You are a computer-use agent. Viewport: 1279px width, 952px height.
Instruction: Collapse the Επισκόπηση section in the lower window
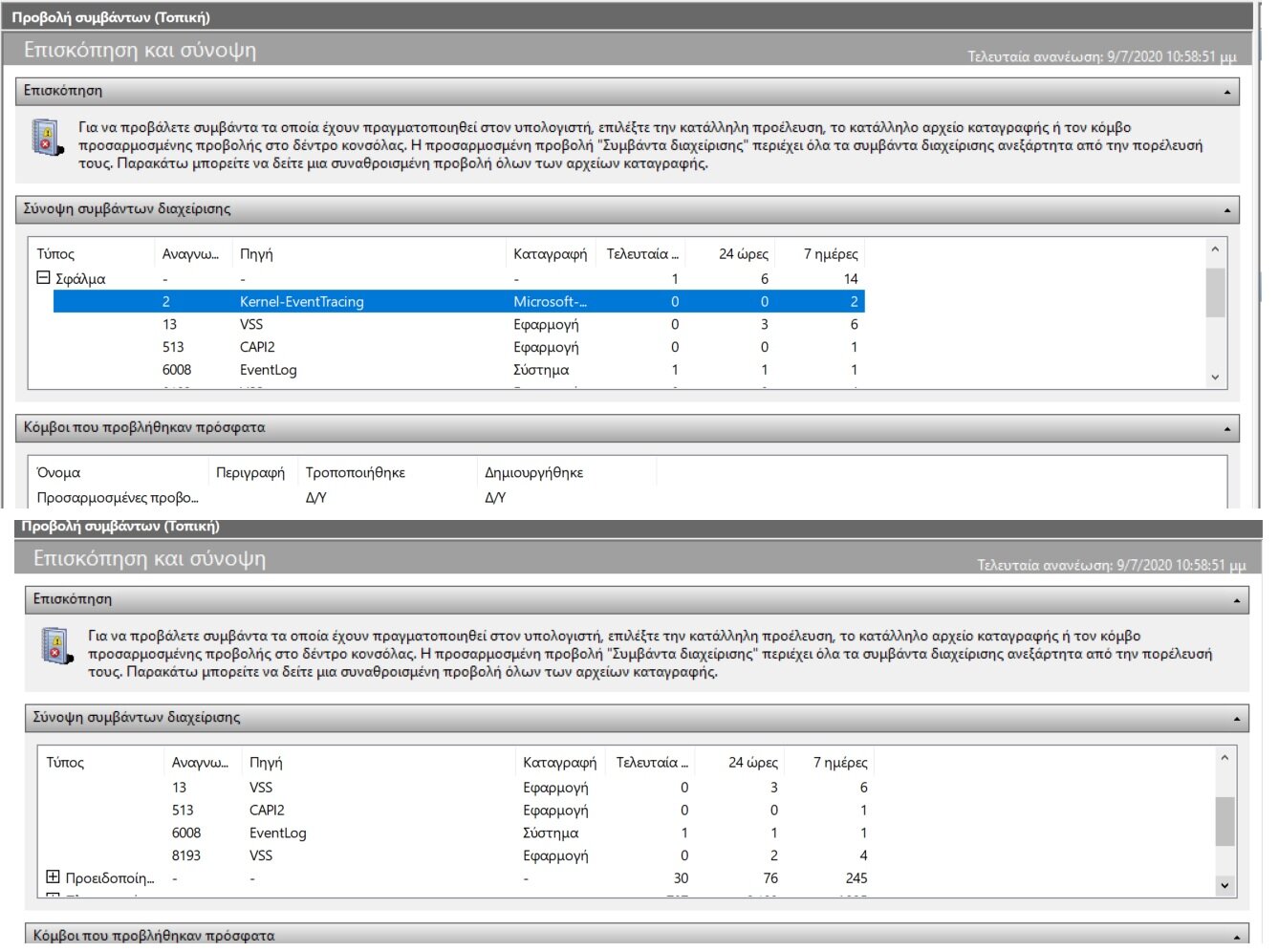click(1237, 600)
